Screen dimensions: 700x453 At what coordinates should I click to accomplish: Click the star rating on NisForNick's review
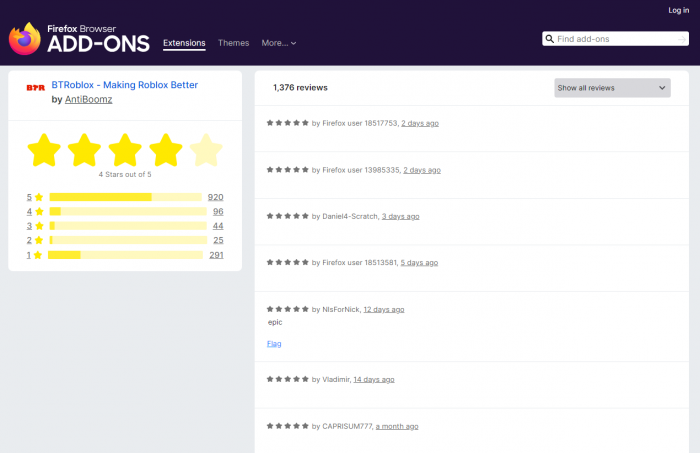[x=288, y=309]
